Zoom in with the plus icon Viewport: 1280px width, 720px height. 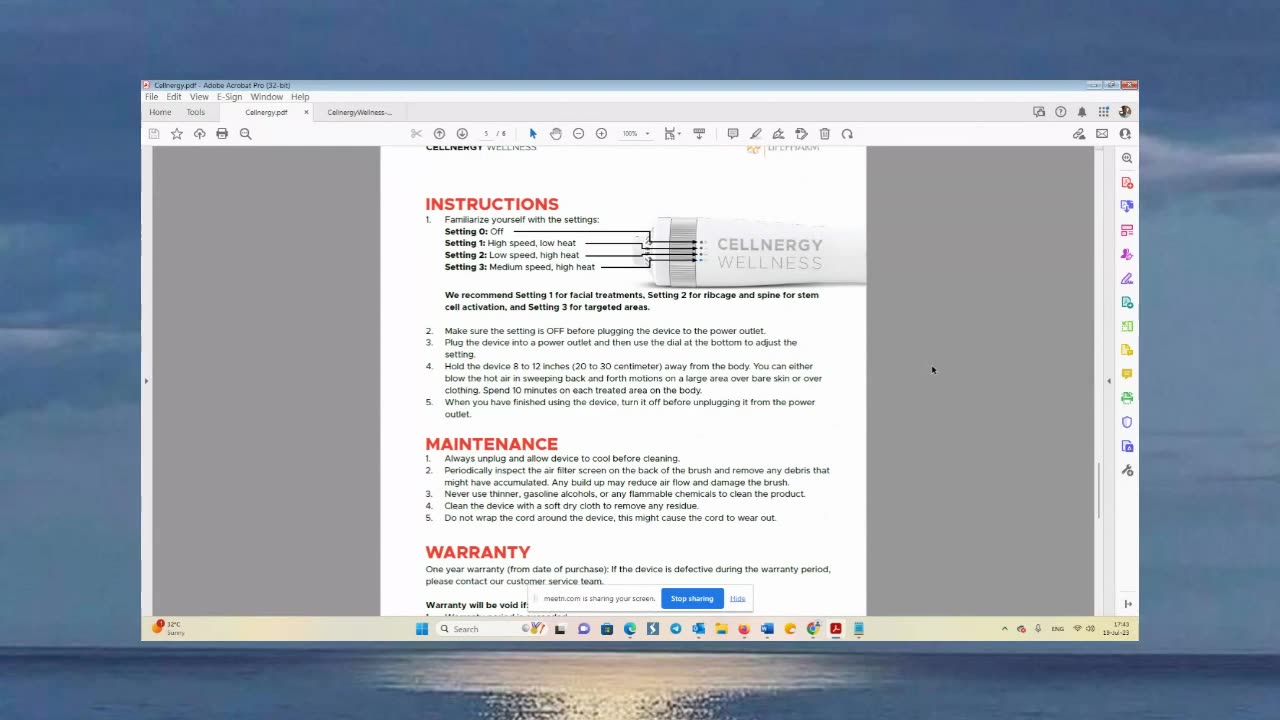(x=601, y=134)
